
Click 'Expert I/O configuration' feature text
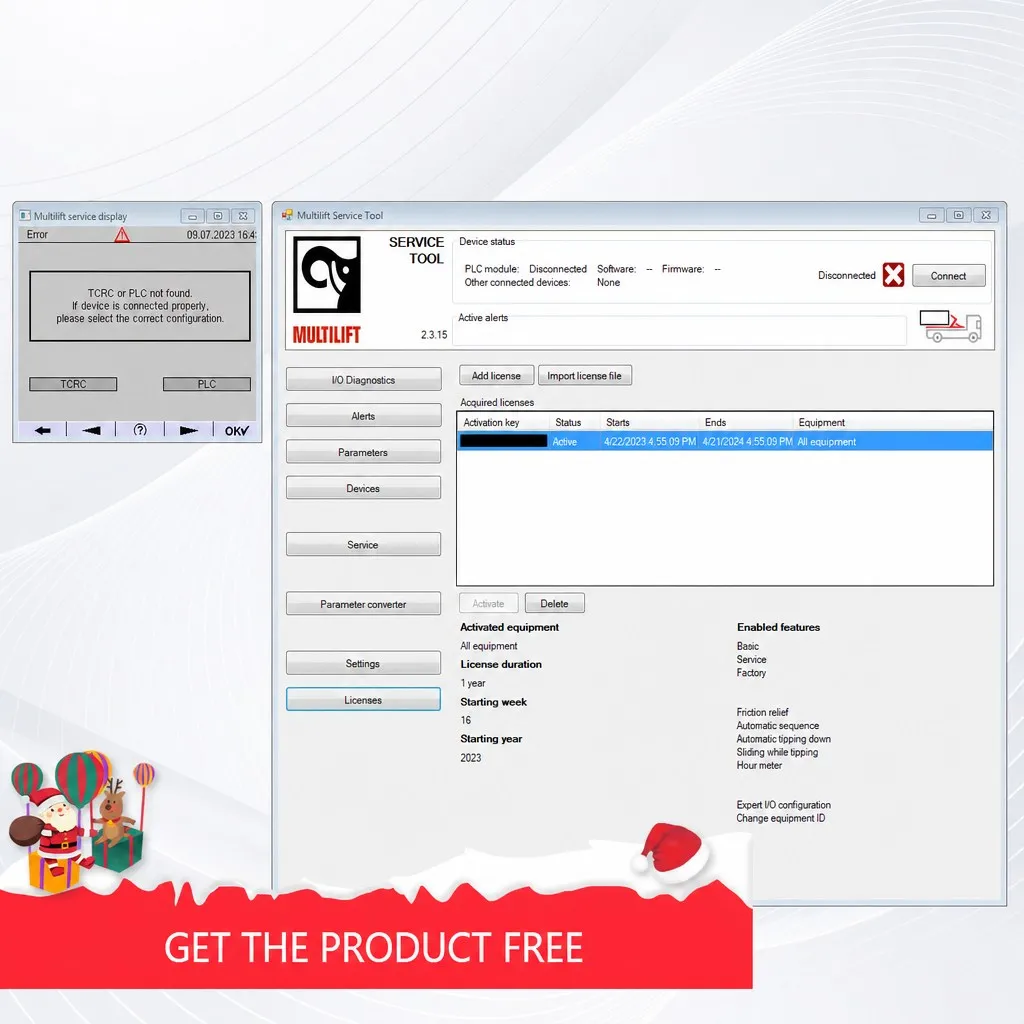pyautogui.click(x=784, y=805)
